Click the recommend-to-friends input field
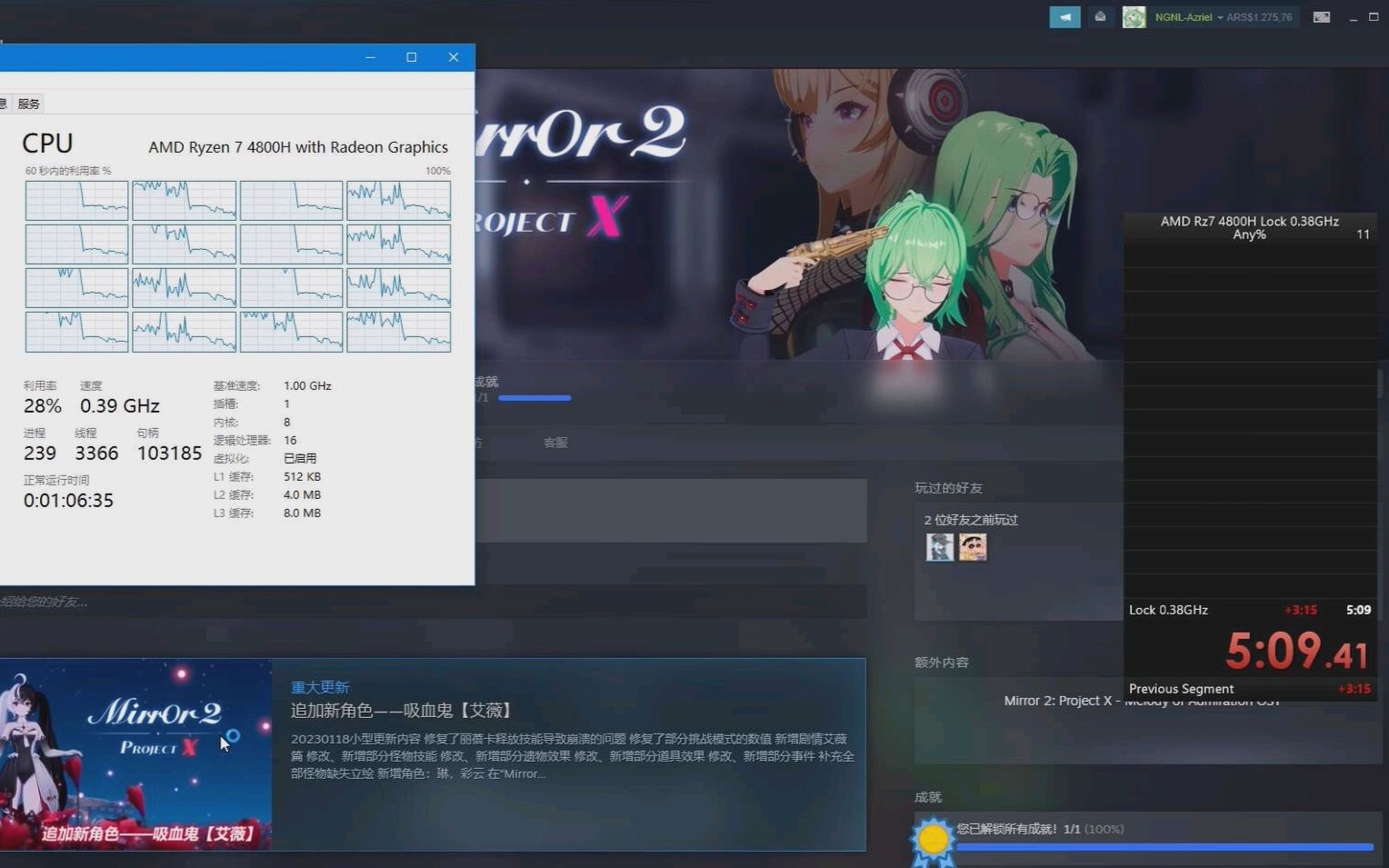Image resolution: width=1389 pixels, height=868 pixels. [x=433, y=602]
